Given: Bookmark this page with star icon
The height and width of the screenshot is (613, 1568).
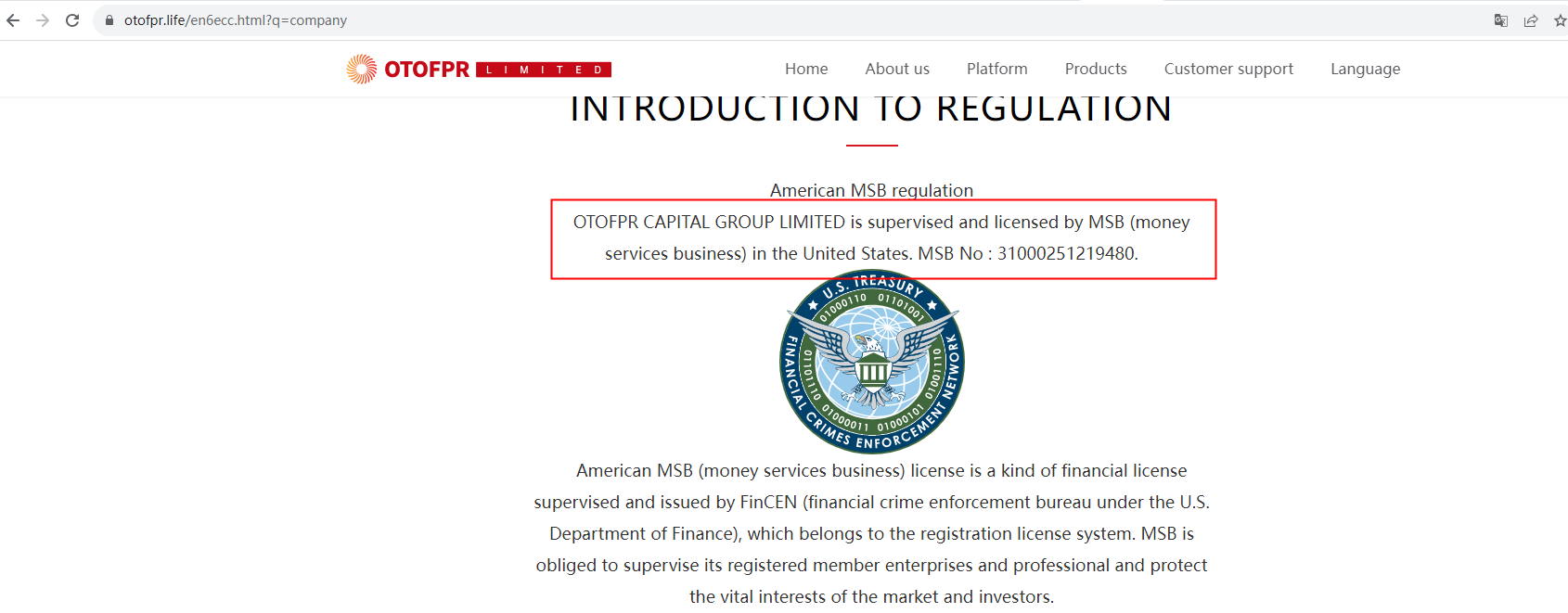Looking at the screenshot, I should [1560, 20].
